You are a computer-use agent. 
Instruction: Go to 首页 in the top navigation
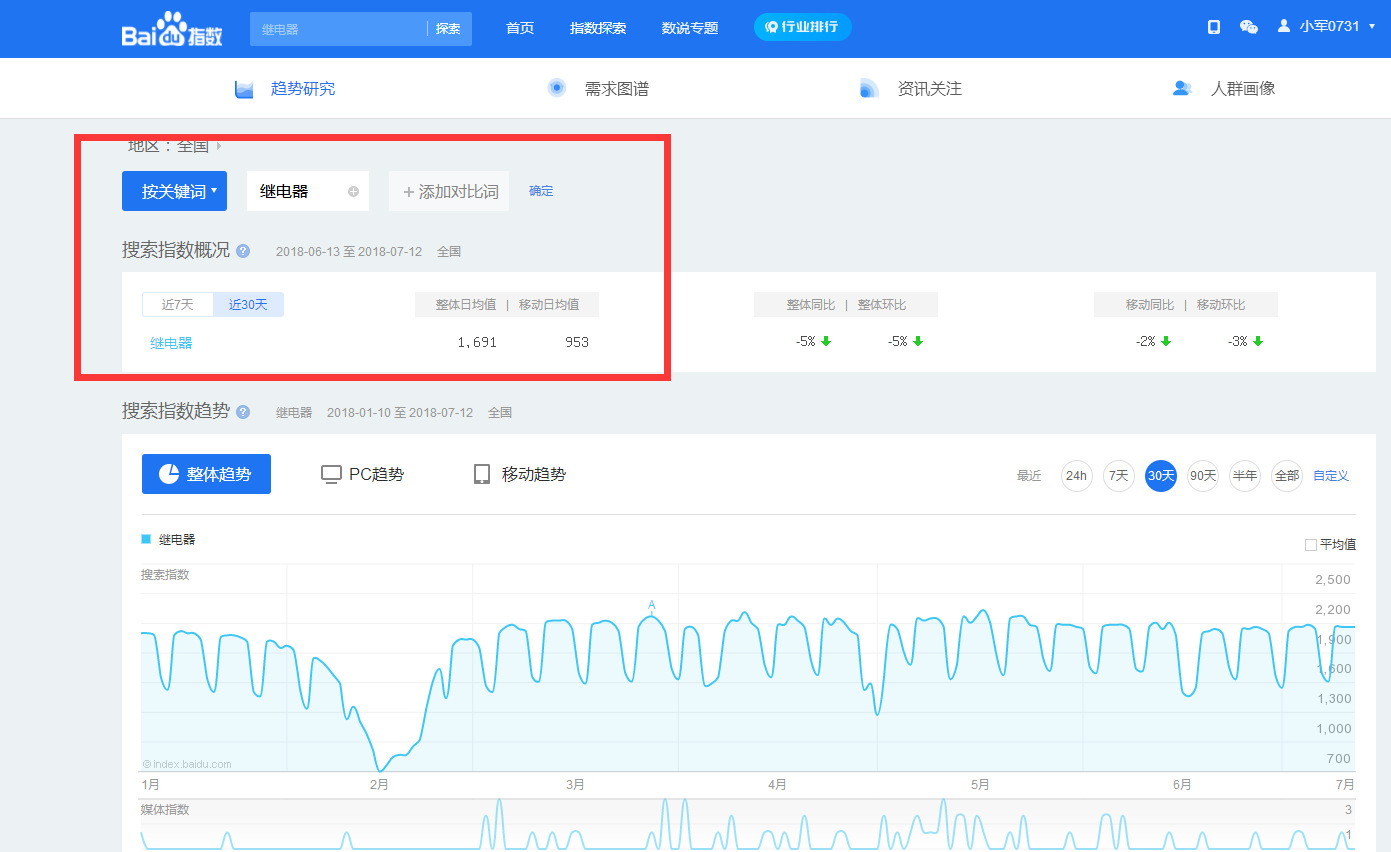click(520, 28)
